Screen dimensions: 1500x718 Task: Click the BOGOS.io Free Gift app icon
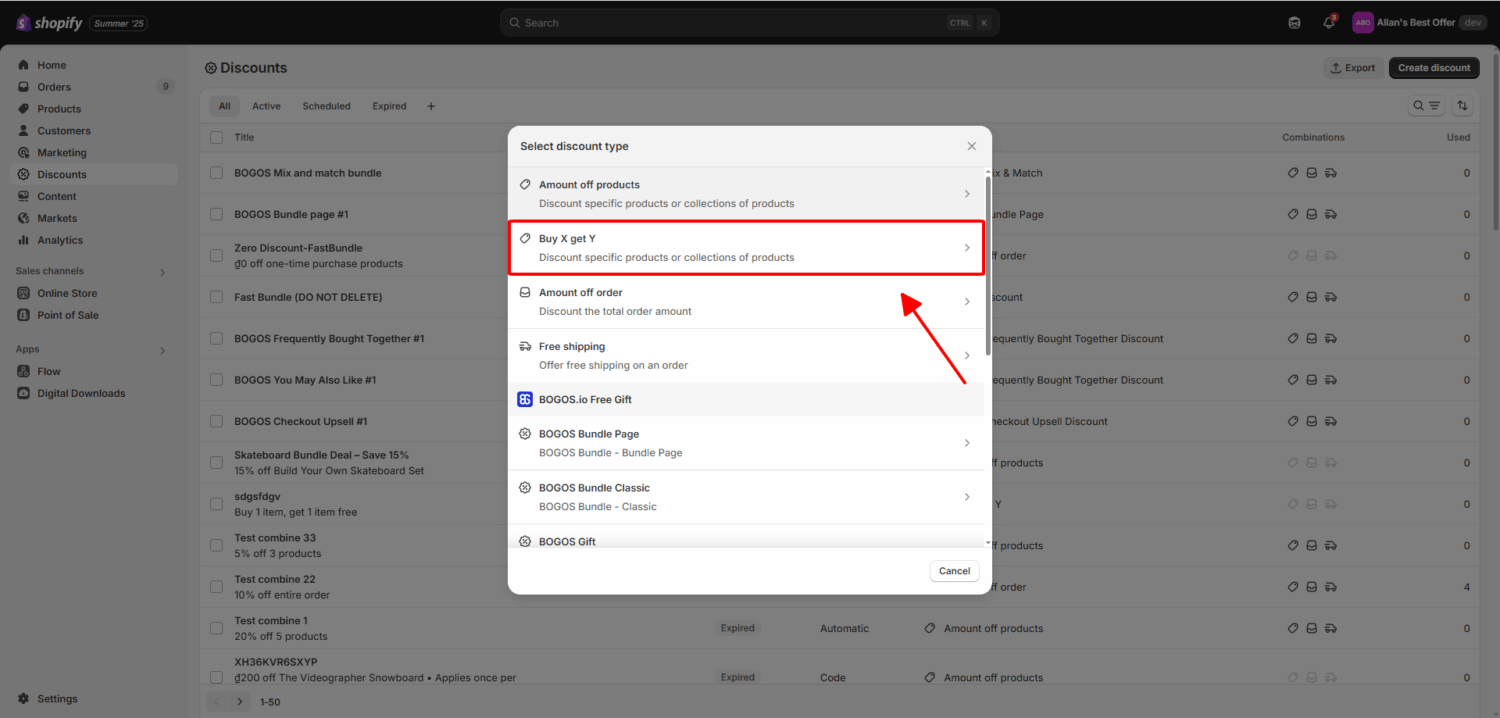[525, 399]
